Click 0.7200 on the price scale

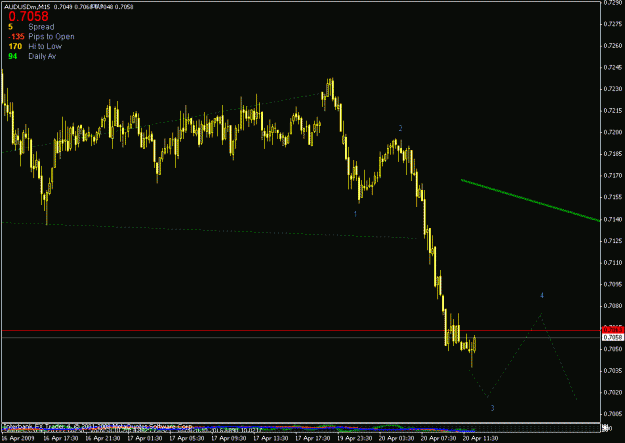tap(613, 132)
